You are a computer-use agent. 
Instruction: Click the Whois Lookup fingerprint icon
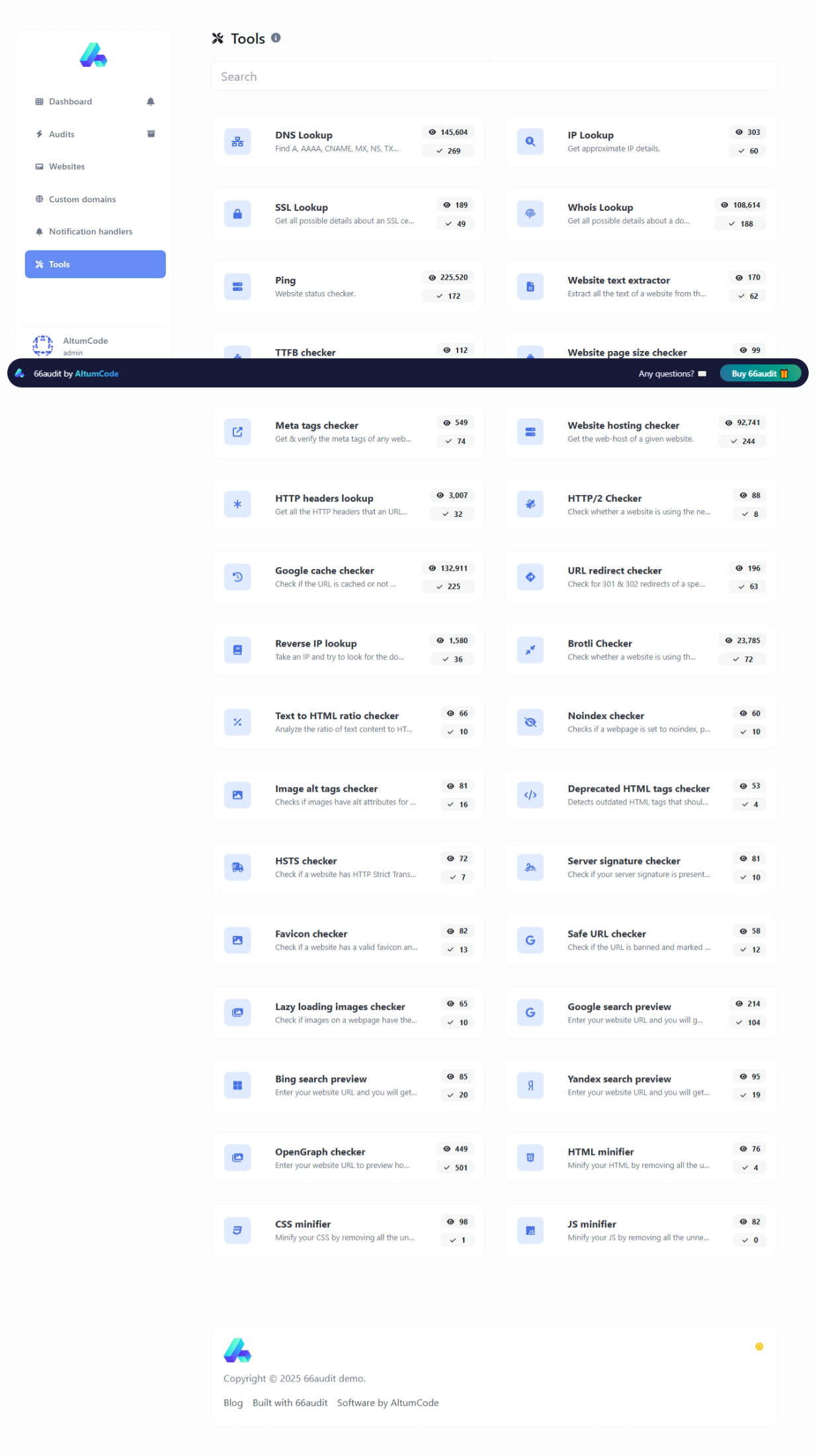[530, 214]
